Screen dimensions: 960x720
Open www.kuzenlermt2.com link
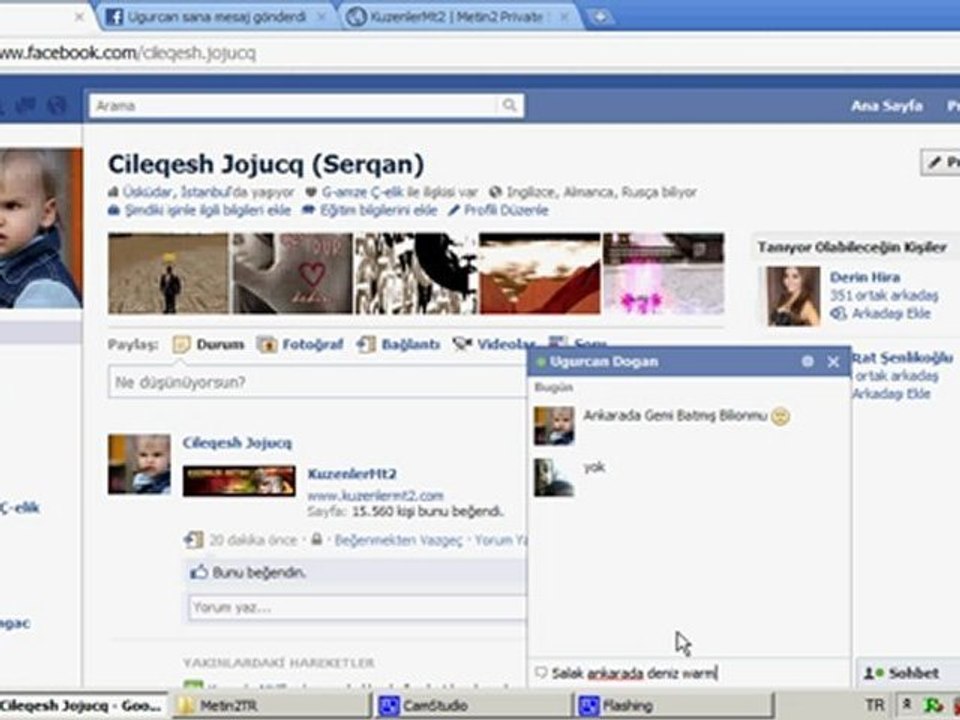pyautogui.click(x=375, y=495)
